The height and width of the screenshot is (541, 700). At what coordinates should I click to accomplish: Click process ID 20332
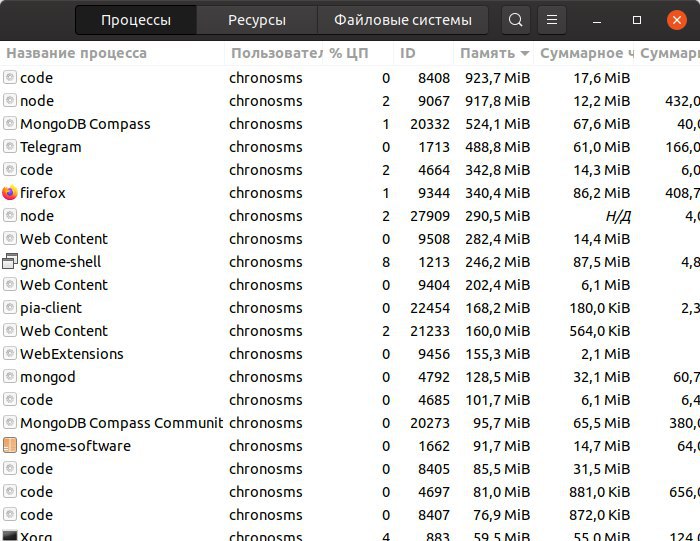click(430, 124)
